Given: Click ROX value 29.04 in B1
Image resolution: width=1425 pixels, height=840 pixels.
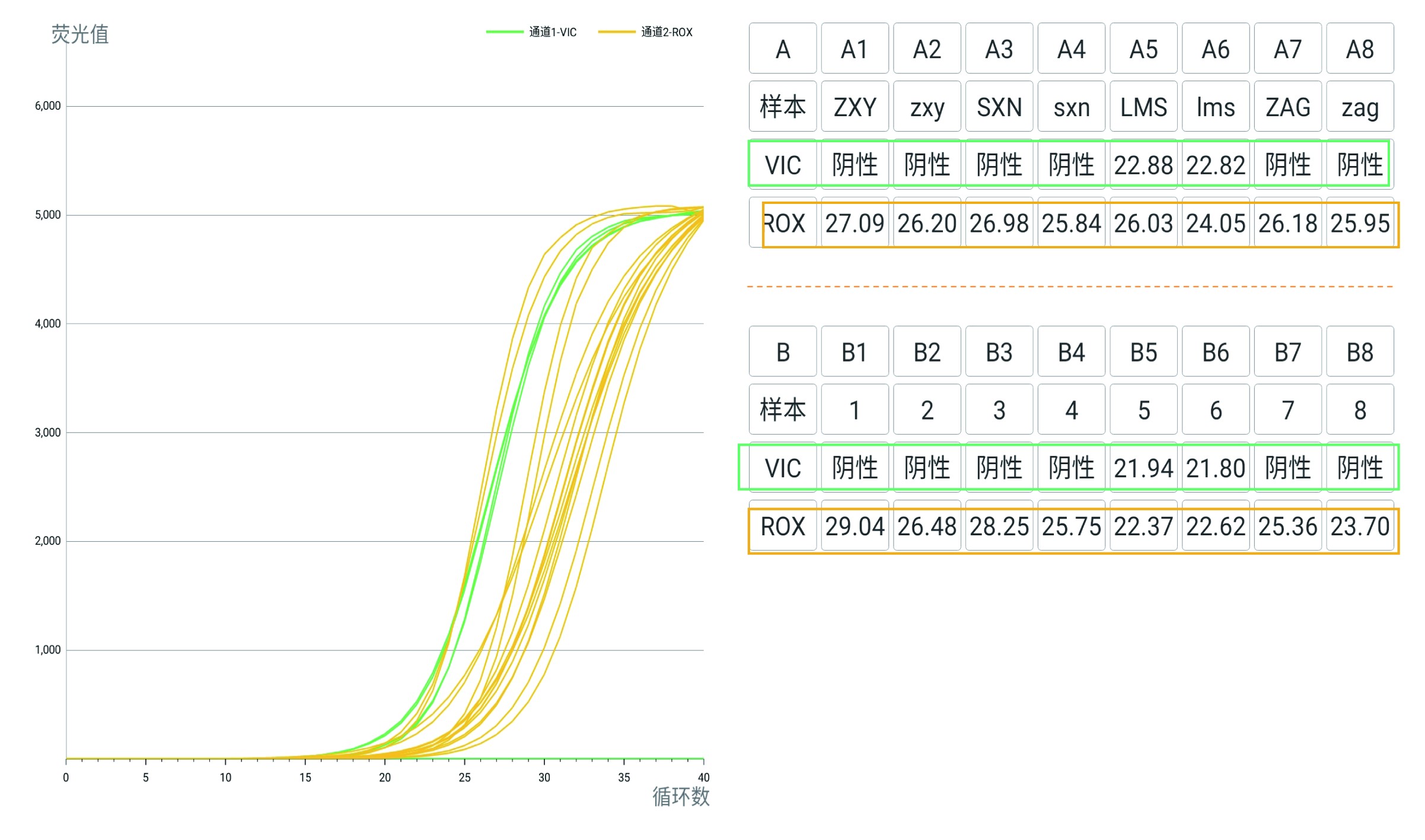Looking at the screenshot, I should point(855,526).
